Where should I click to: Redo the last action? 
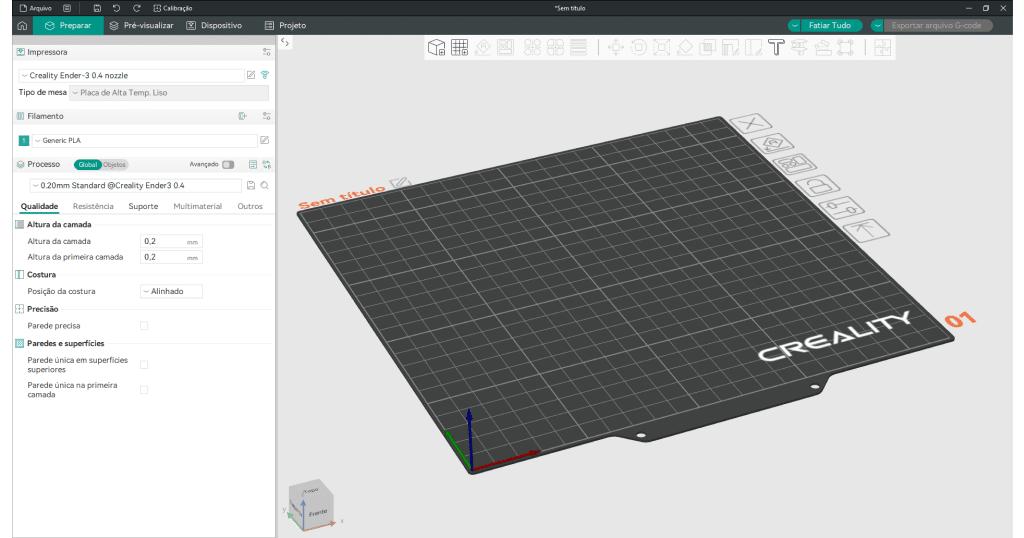(x=136, y=8)
